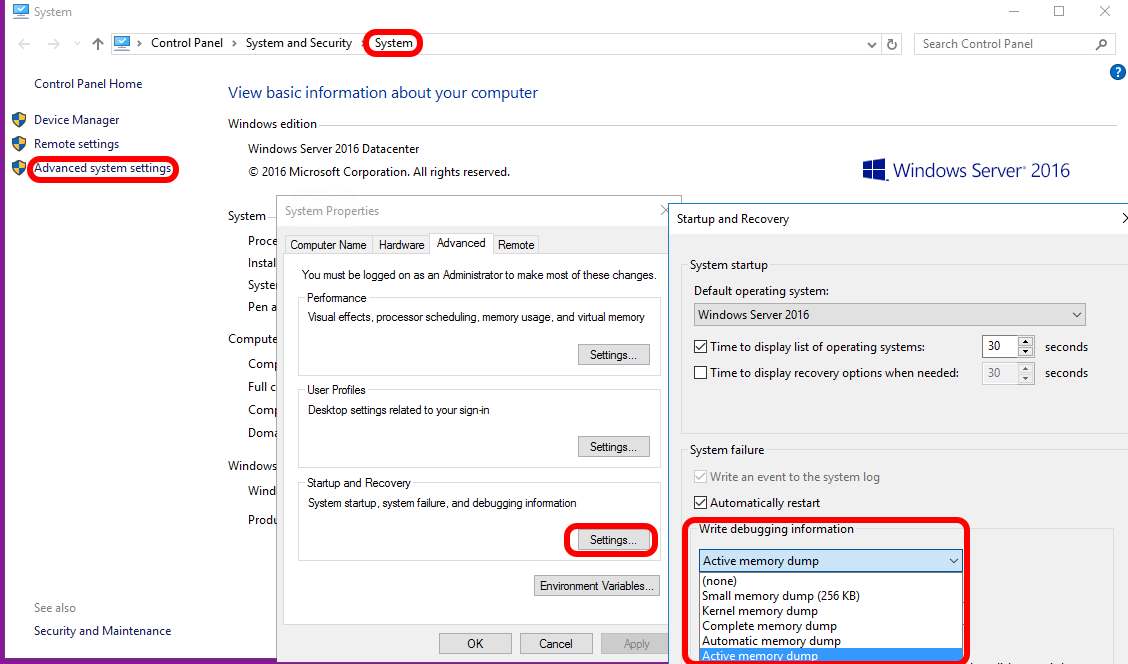The height and width of the screenshot is (664, 1128).
Task: Open Security and Maintenance link
Action: [x=101, y=631]
